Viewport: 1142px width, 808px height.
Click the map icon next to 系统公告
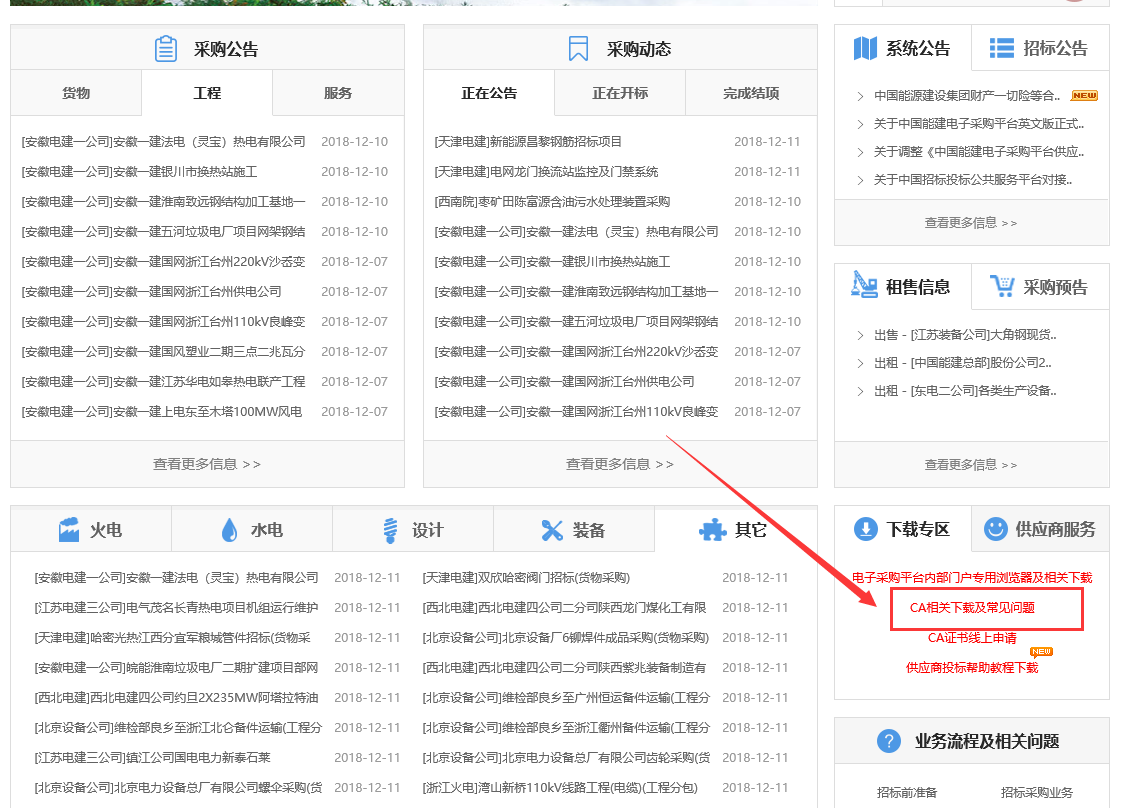point(865,48)
